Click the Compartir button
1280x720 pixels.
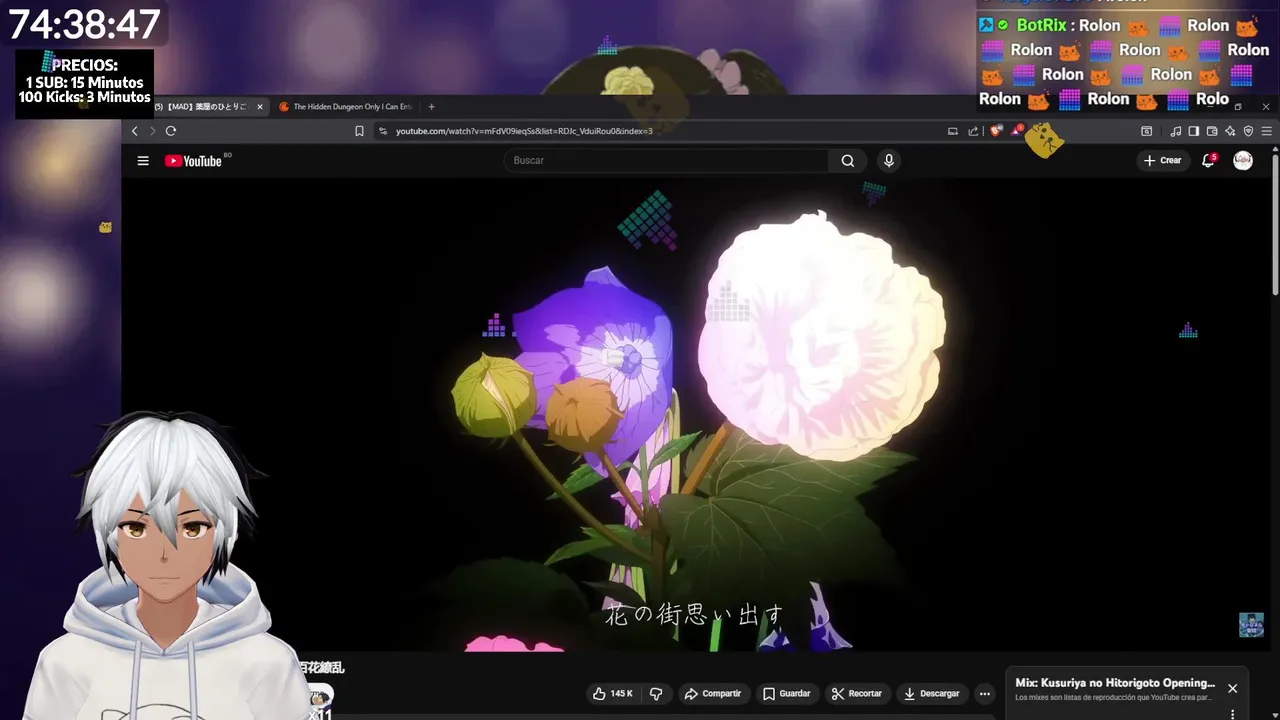click(x=712, y=693)
